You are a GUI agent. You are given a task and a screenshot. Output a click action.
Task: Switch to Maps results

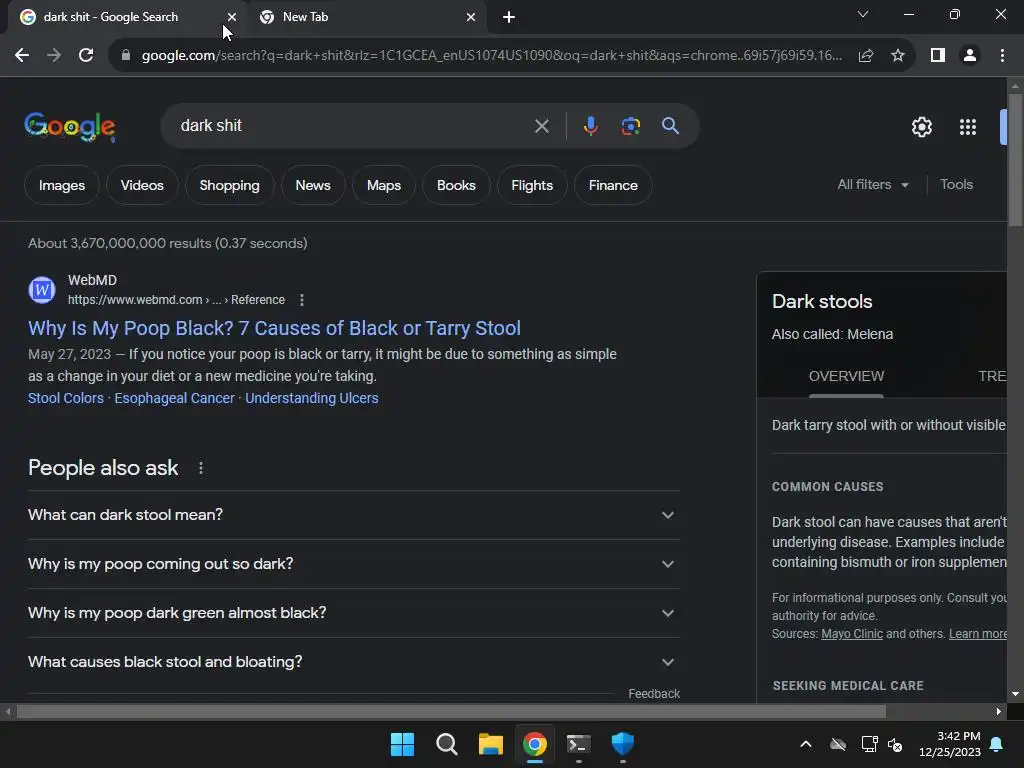tap(384, 185)
